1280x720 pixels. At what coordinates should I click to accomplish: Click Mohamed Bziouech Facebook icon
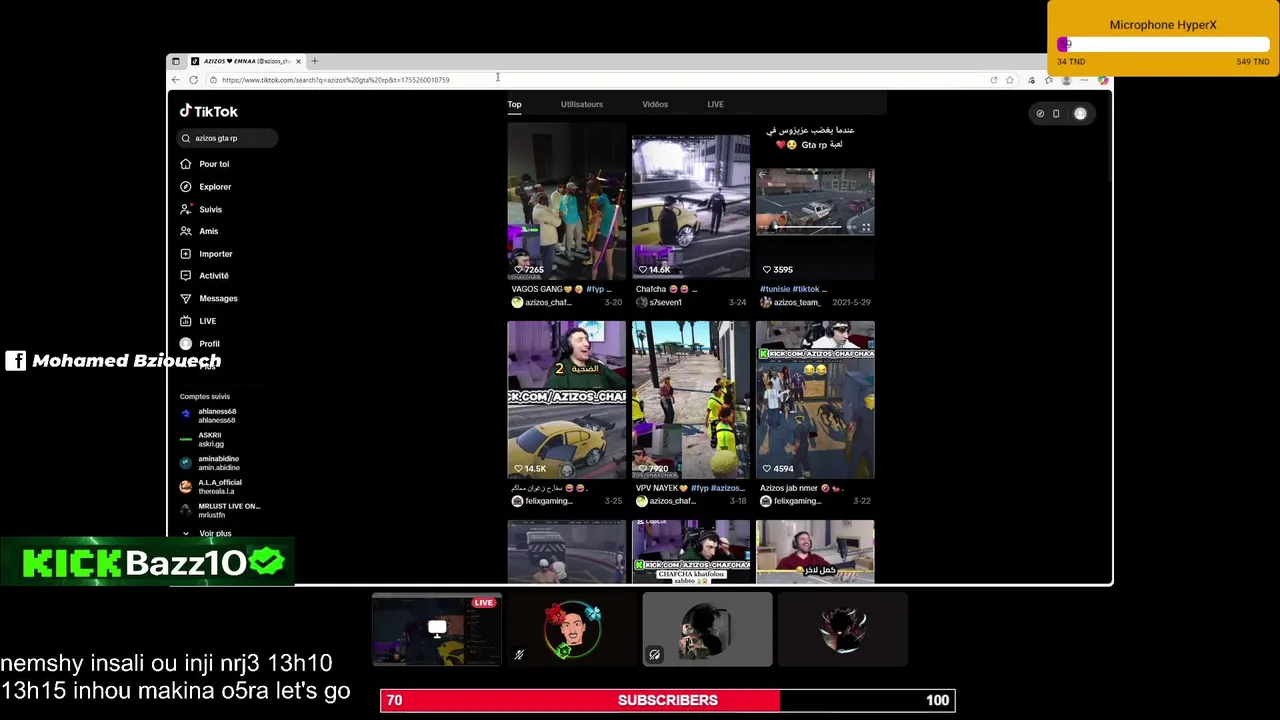15,361
